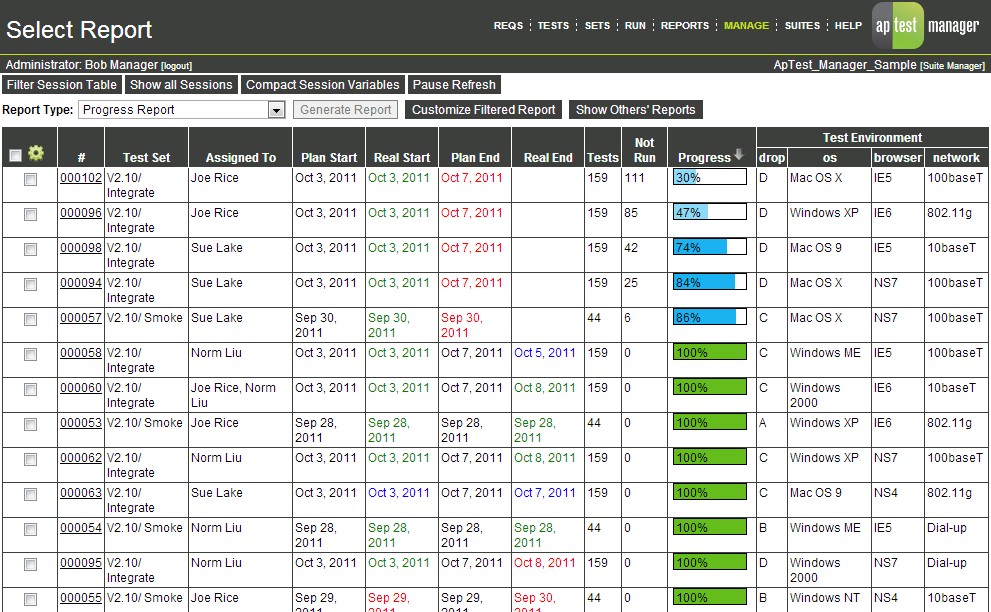Click the gear icon in the table header
Viewport: 991px width, 612px height.
pos(36,152)
